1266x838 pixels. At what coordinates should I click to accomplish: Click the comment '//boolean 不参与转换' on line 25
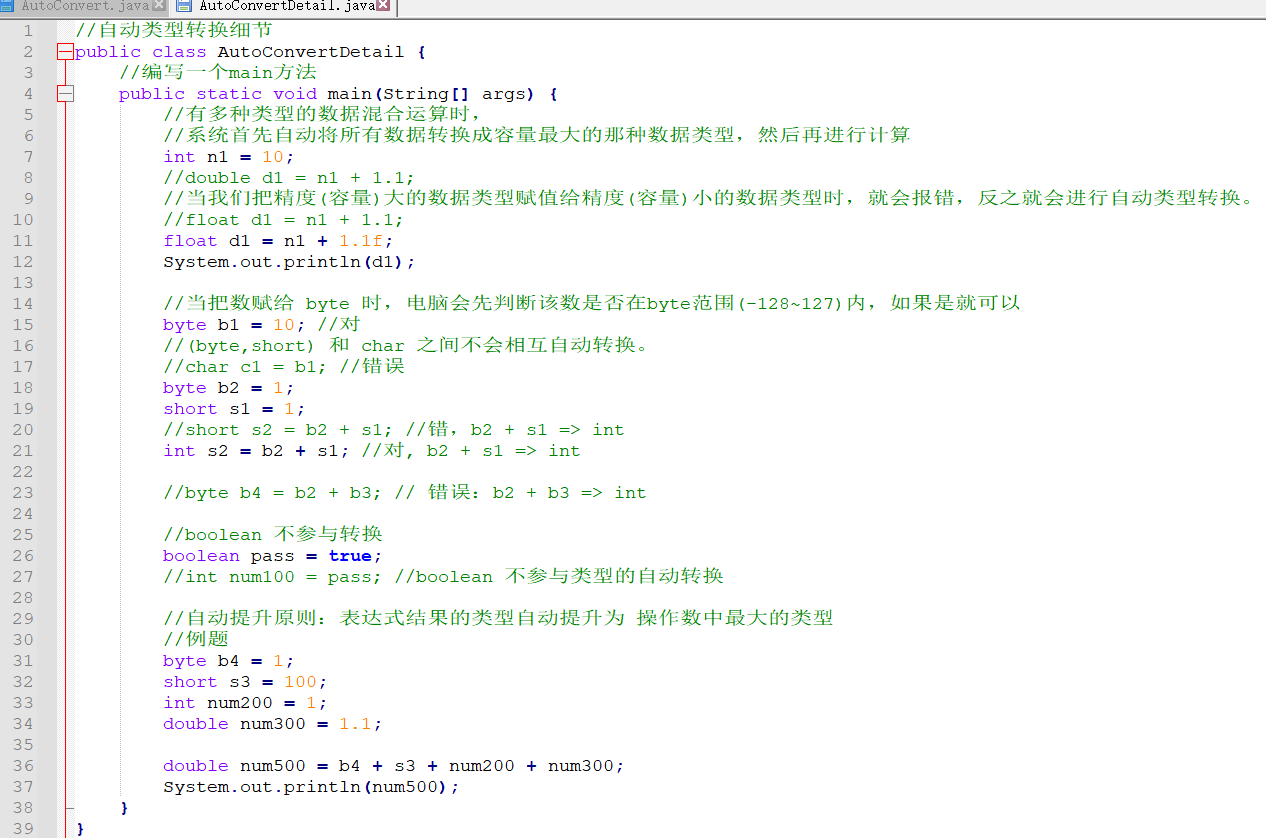click(273, 534)
